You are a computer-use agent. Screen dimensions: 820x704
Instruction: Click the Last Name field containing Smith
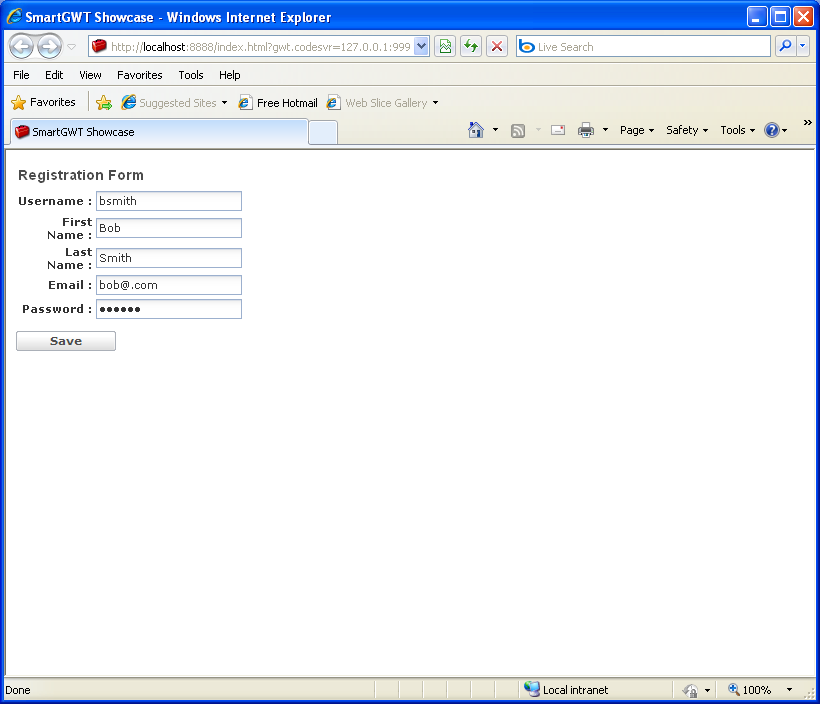click(169, 258)
